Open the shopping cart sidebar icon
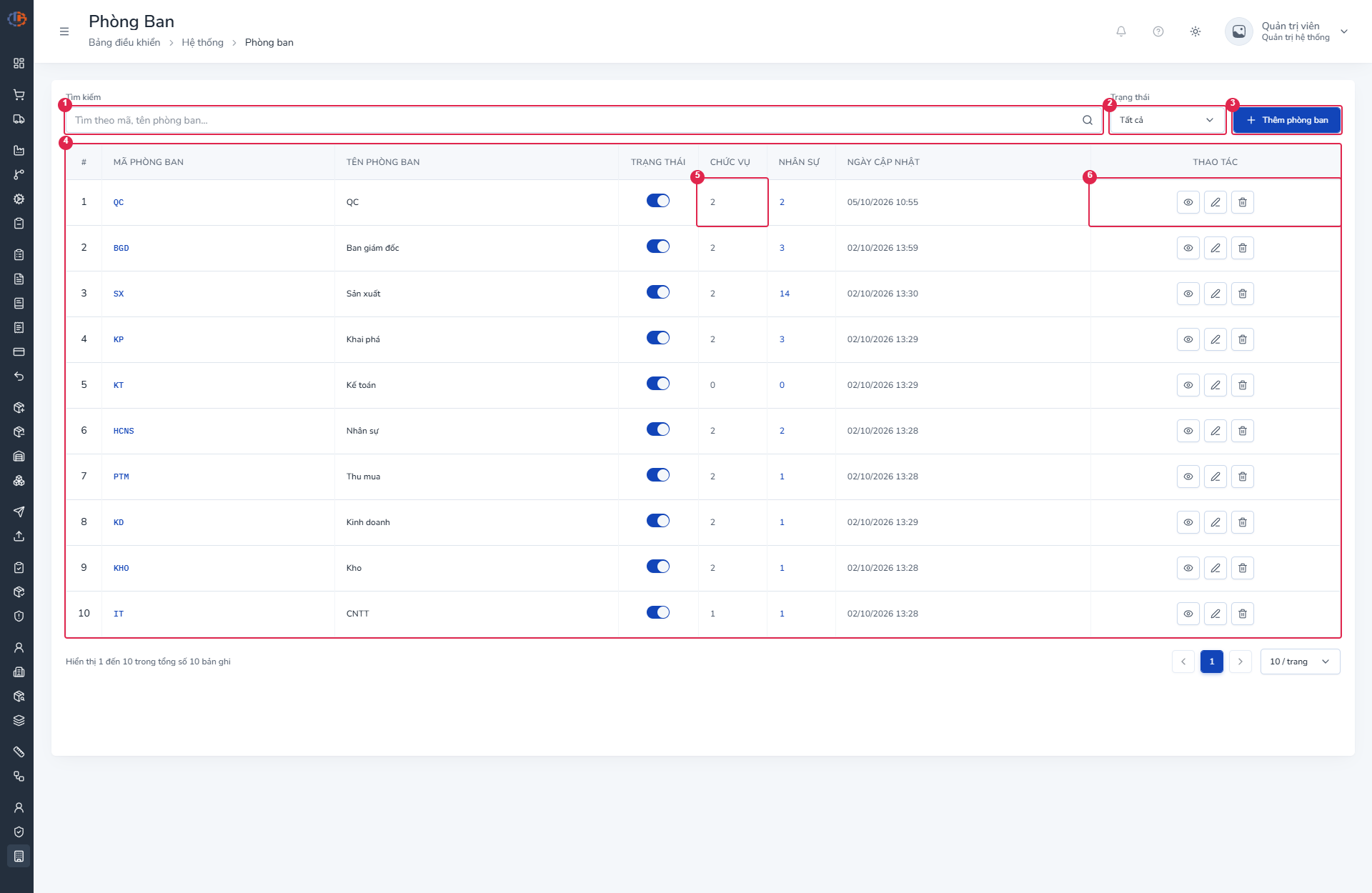The height and width of the screenshot is (893, 1372). (19, 95)
